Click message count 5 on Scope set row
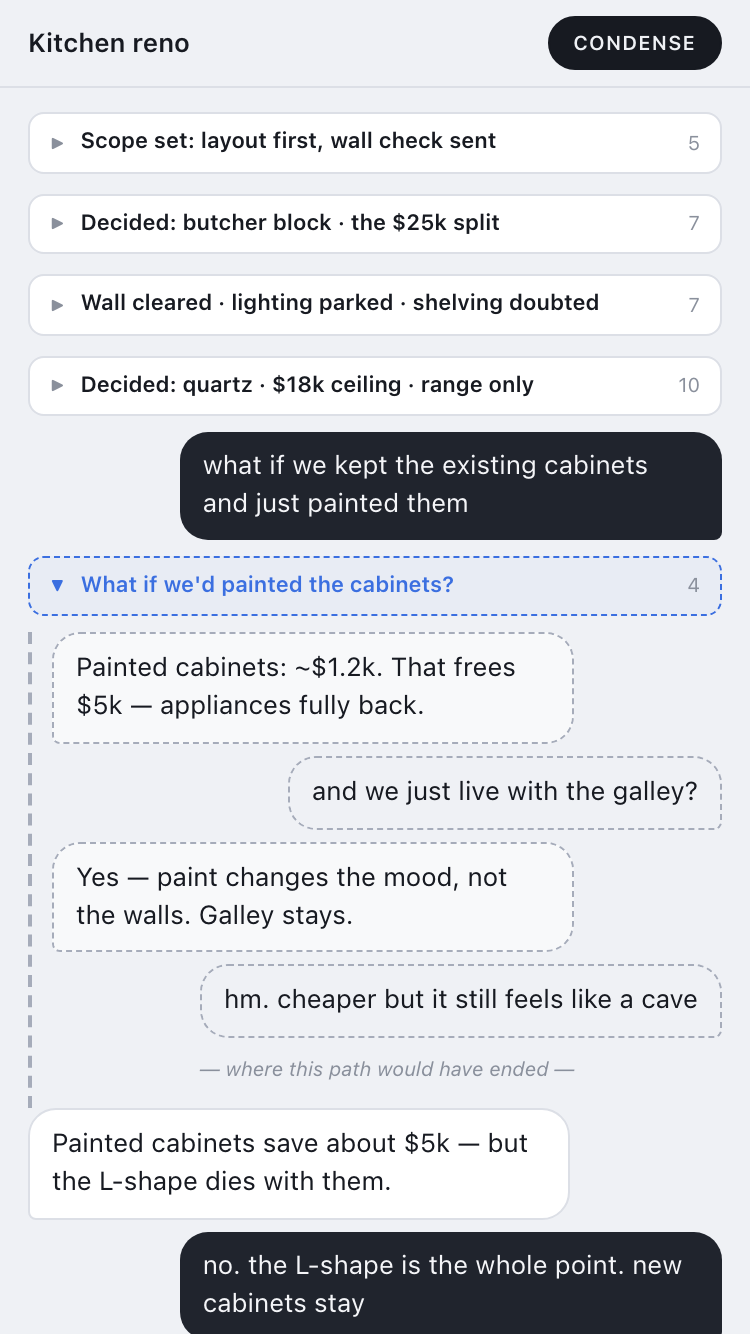Image resolution: width=750 pixels, height=1334 pixels. 694,143
